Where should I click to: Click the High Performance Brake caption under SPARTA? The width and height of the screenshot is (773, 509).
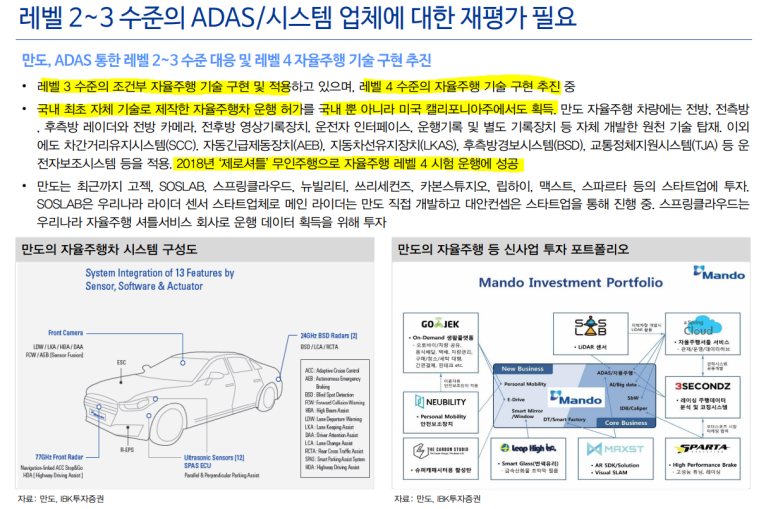coord(703,465)
